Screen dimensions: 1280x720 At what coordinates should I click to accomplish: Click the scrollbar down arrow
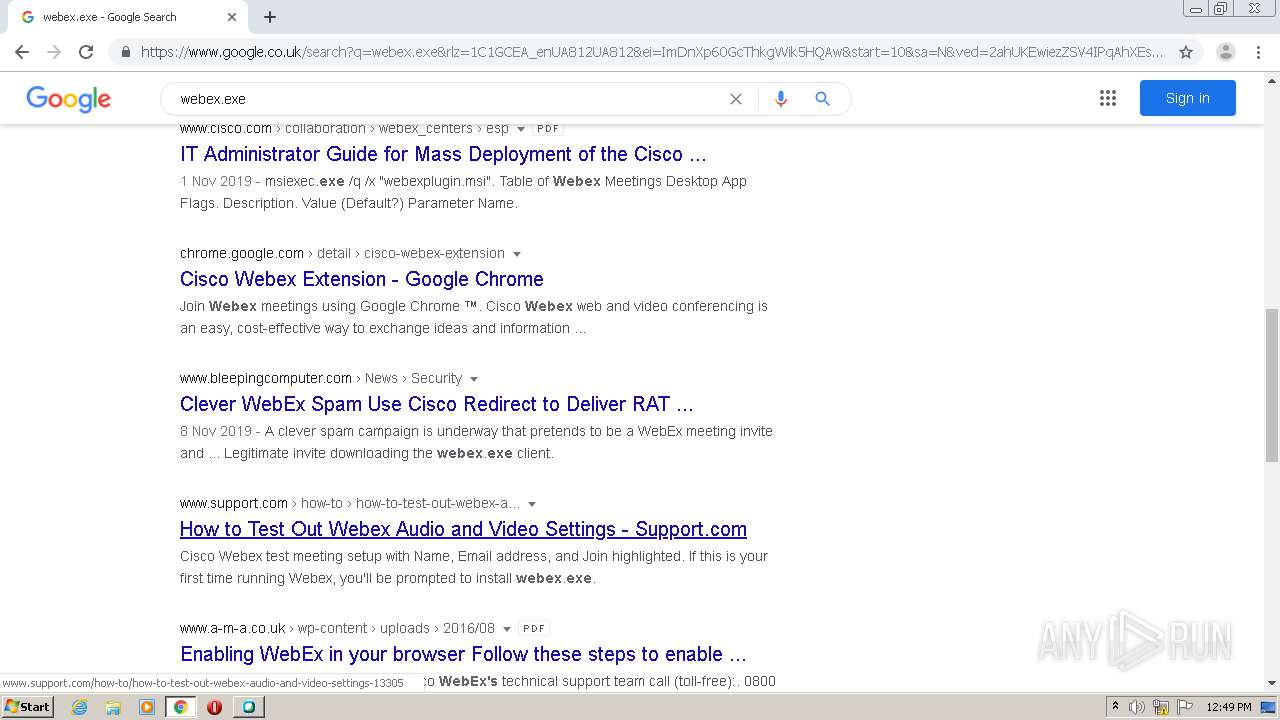click(x=1272, y=683)
